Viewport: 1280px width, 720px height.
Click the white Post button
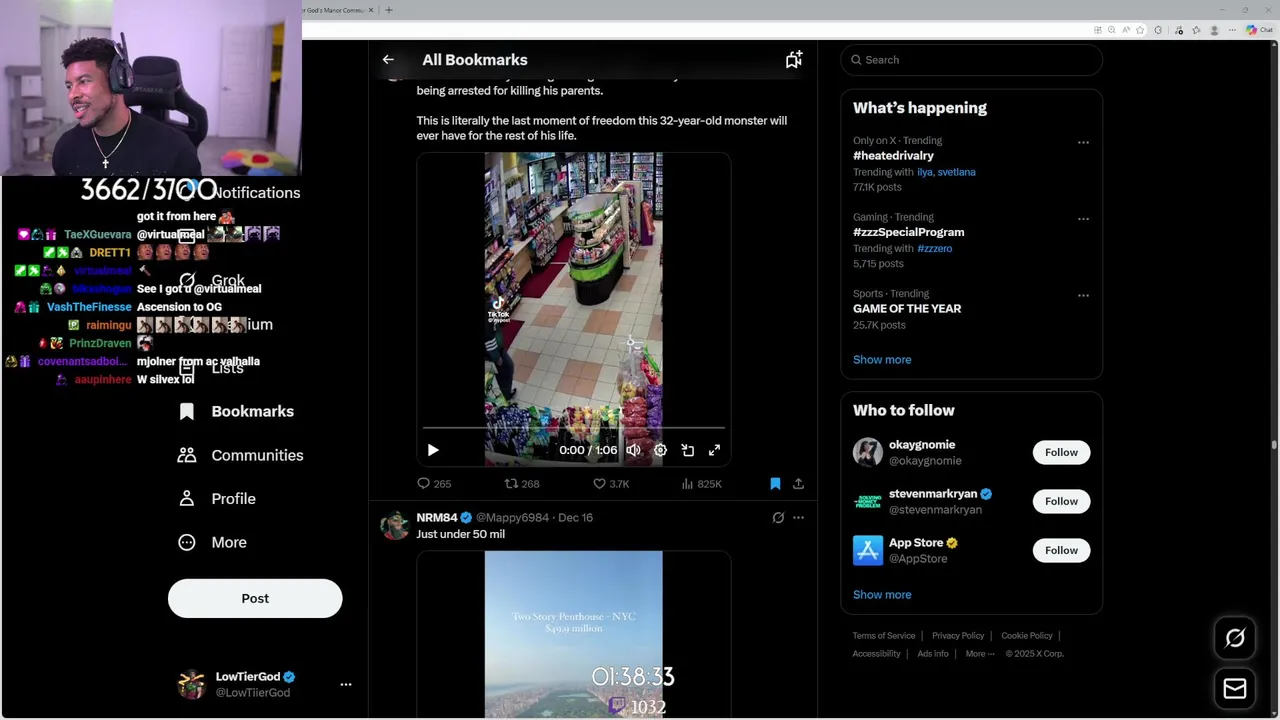(255, 598)
